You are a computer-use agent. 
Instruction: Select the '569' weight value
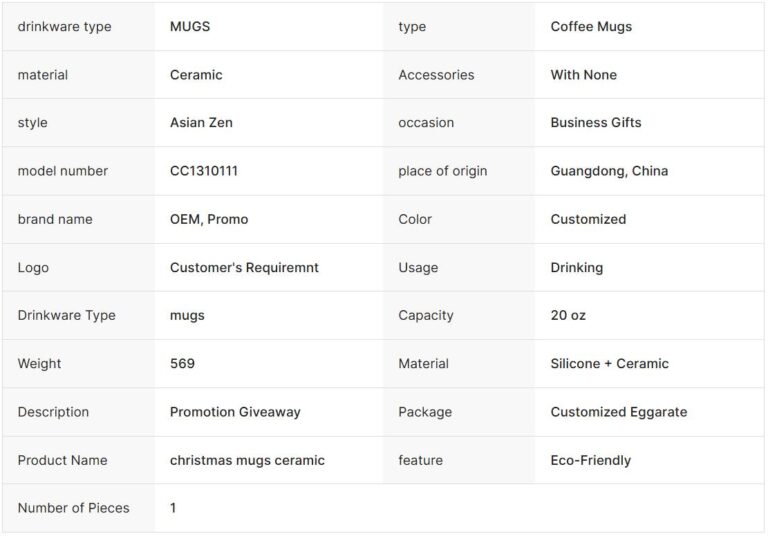182,364
